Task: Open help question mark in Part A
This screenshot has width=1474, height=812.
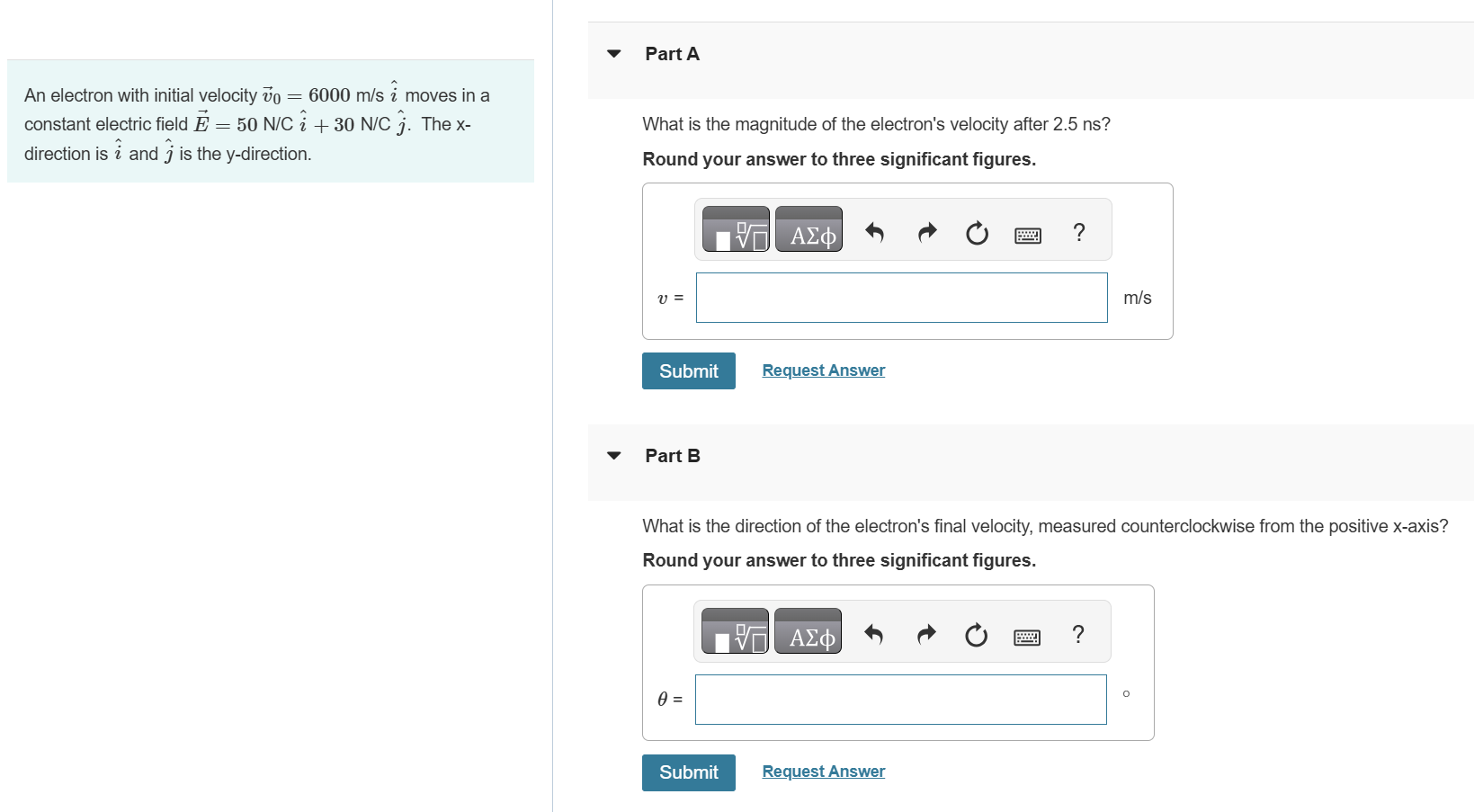Action: click(1079, 233)
